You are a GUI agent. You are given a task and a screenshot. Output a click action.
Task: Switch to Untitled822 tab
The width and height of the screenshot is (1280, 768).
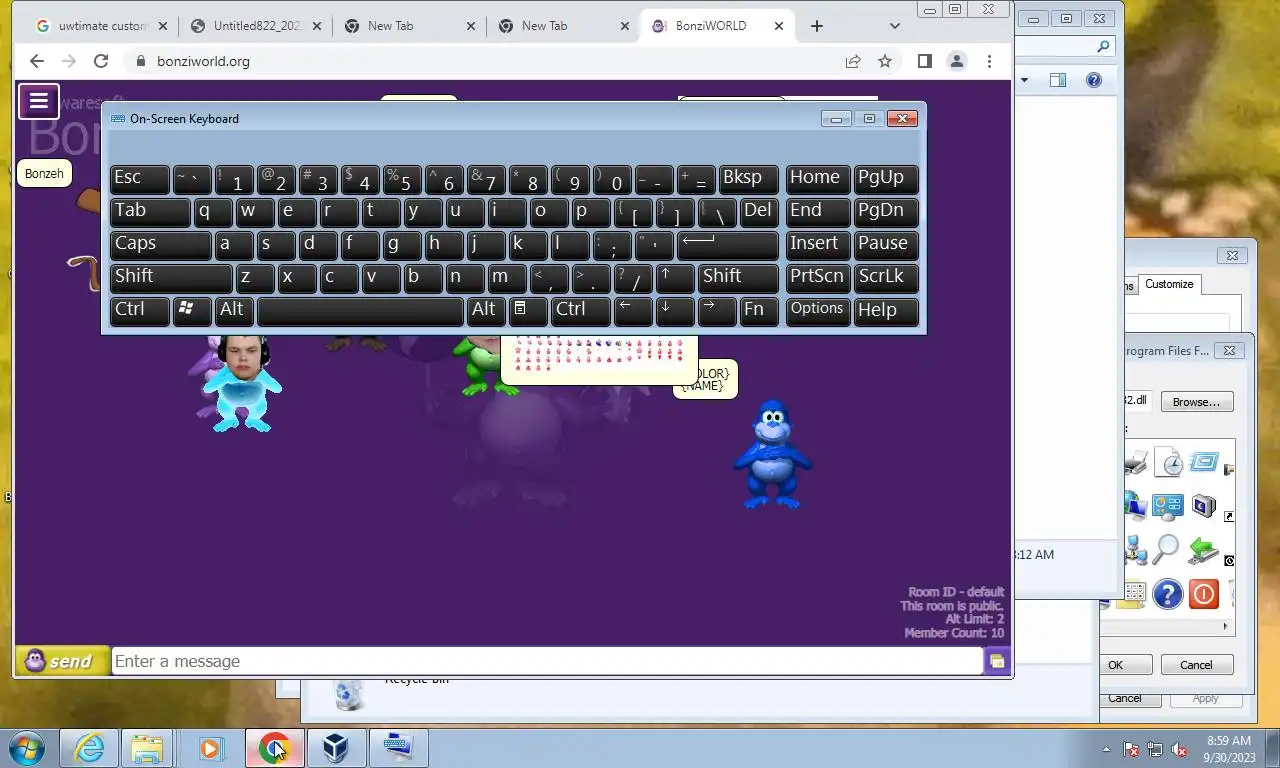[256, 26]
